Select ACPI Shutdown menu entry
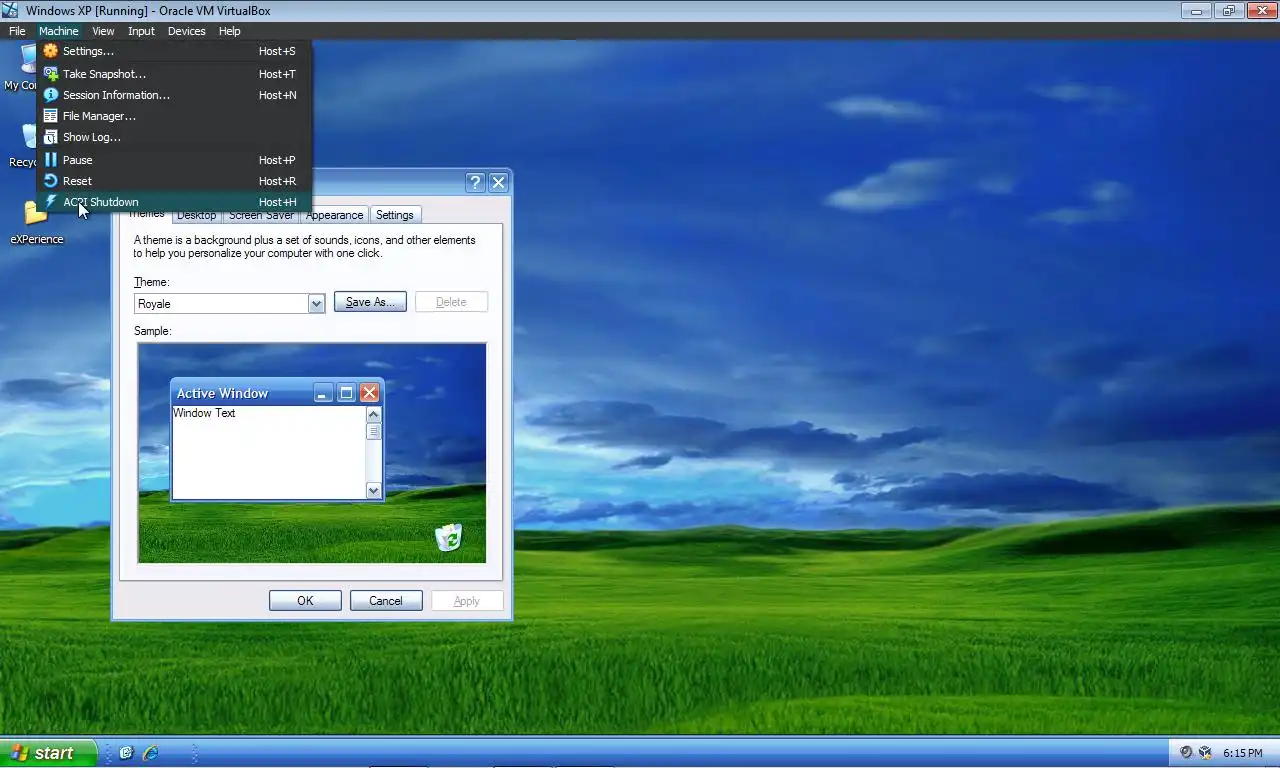1280x768 pixels. tap(175, 202)
